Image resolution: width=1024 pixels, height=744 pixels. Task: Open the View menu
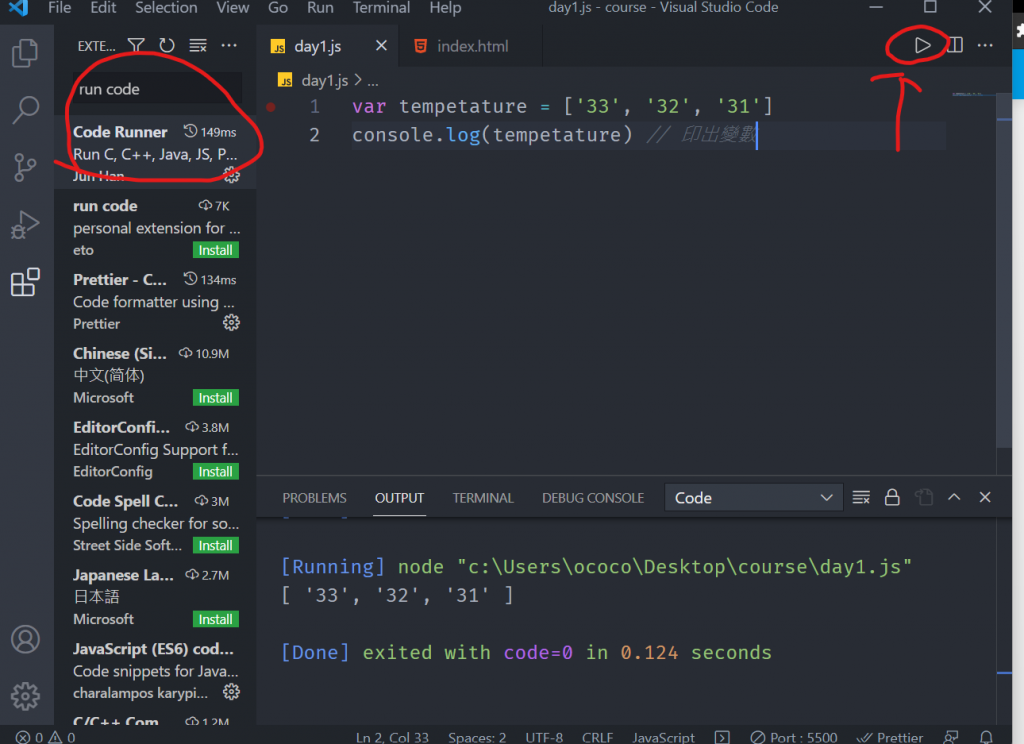point(232,8)
